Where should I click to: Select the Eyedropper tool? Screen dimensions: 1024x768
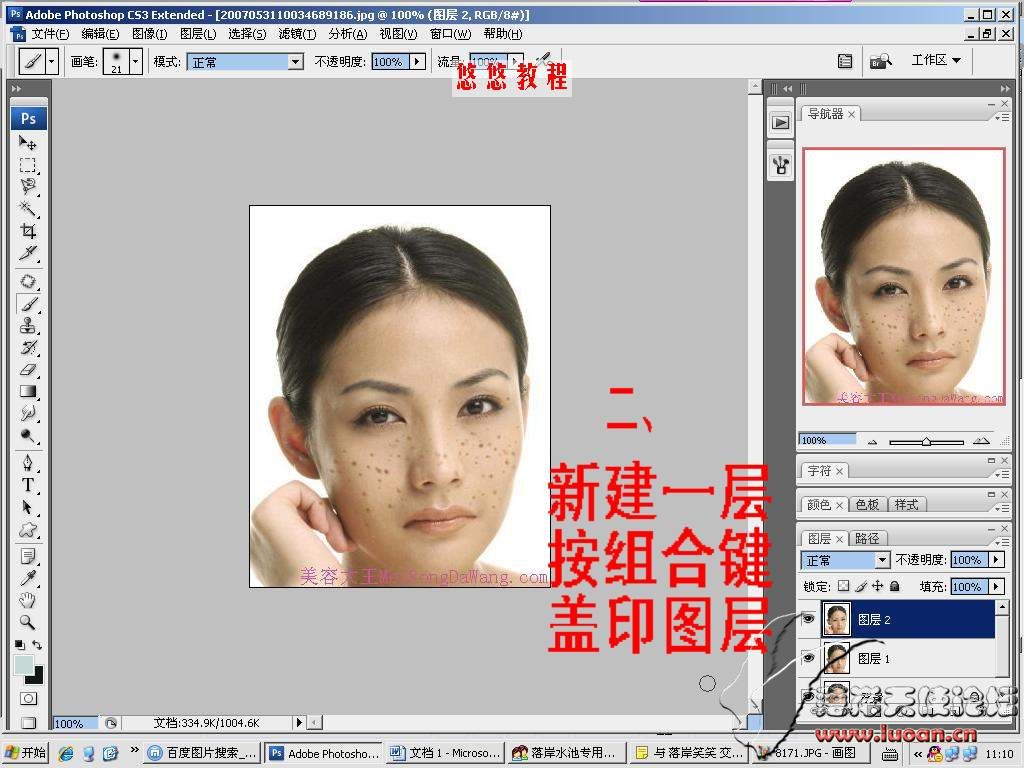(27, 579)
